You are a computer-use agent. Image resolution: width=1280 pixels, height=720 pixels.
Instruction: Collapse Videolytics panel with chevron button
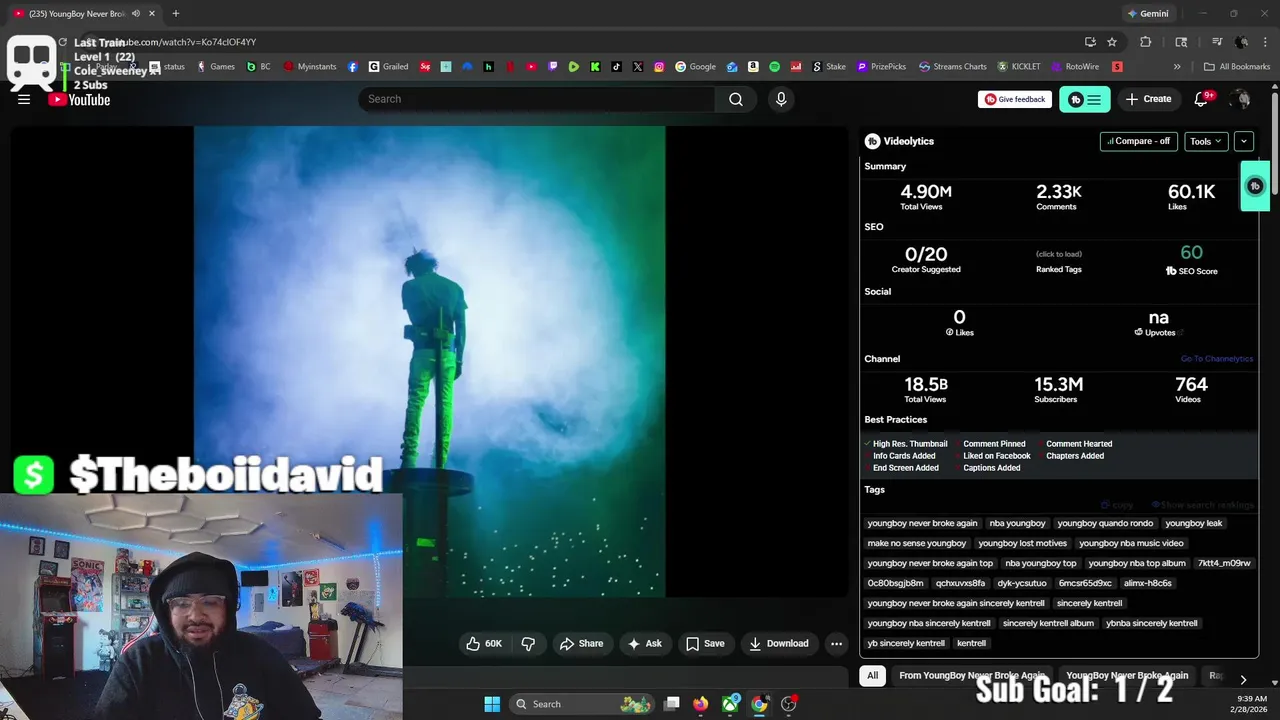coord(1244,141)
